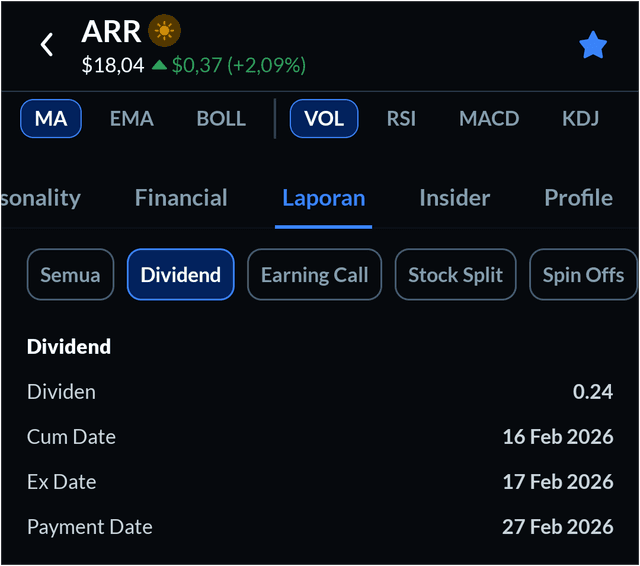Image resolution: width=640 pixels, height=566 pixels.
Task: Filter reports by Semua
Action: click(x=70, y=275)
